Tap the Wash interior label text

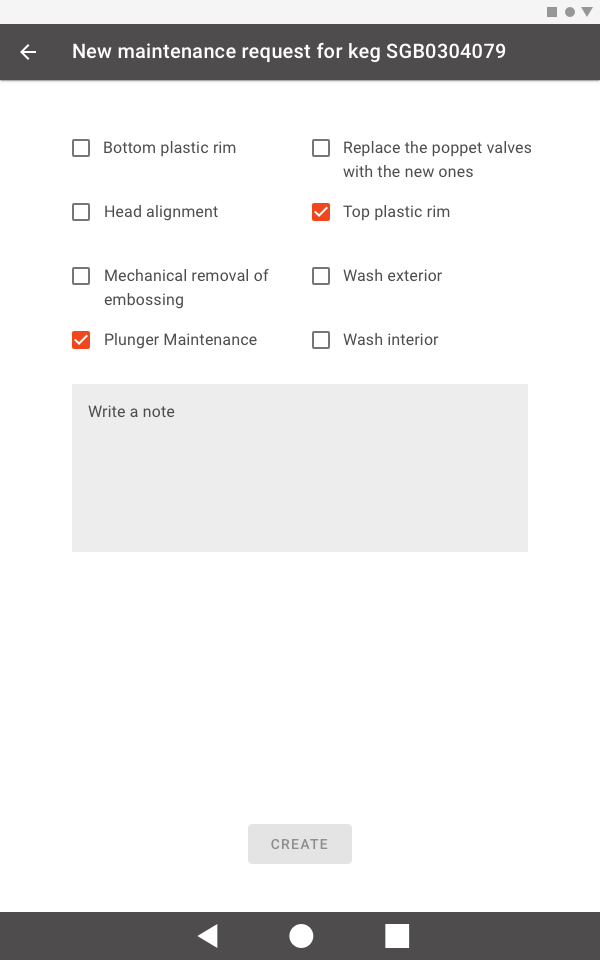(x=390, y=340)
